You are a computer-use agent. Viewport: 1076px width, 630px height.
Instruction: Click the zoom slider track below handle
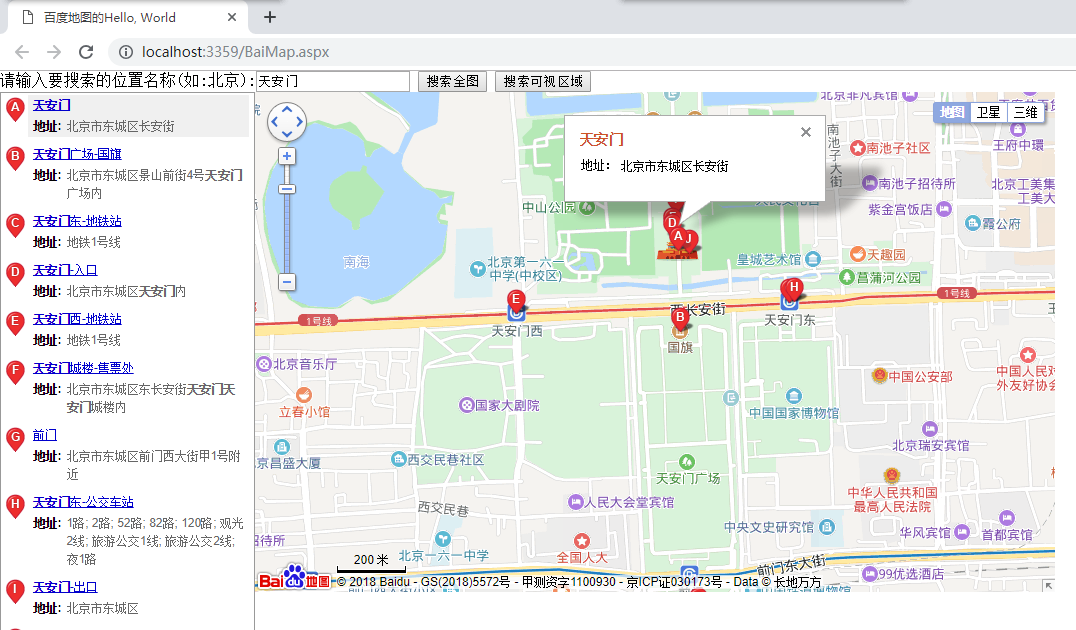287,233
